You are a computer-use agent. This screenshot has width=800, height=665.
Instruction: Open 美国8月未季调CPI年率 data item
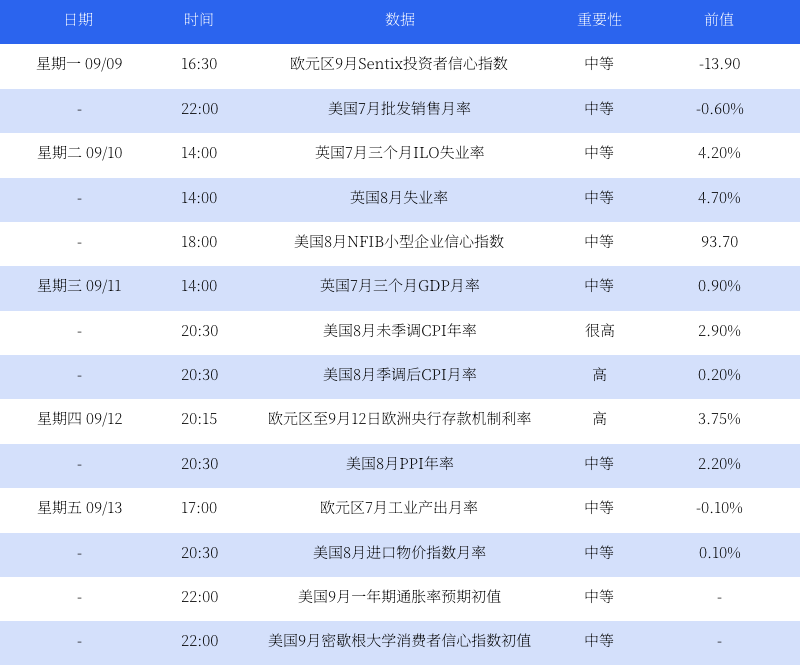(399, 331)
